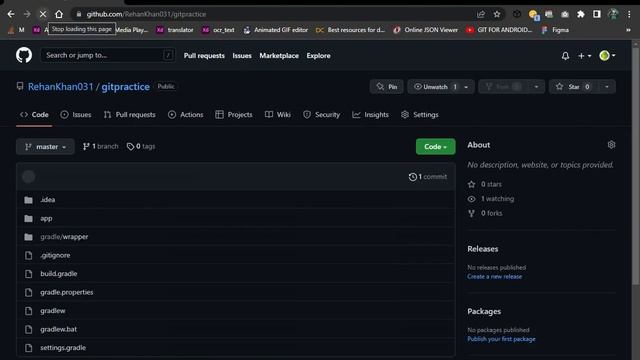This screenshot has height=360, width=640.
Task: Open the gradle/wrapper folder
Action: pyautogui.click(x=64, y=237)
